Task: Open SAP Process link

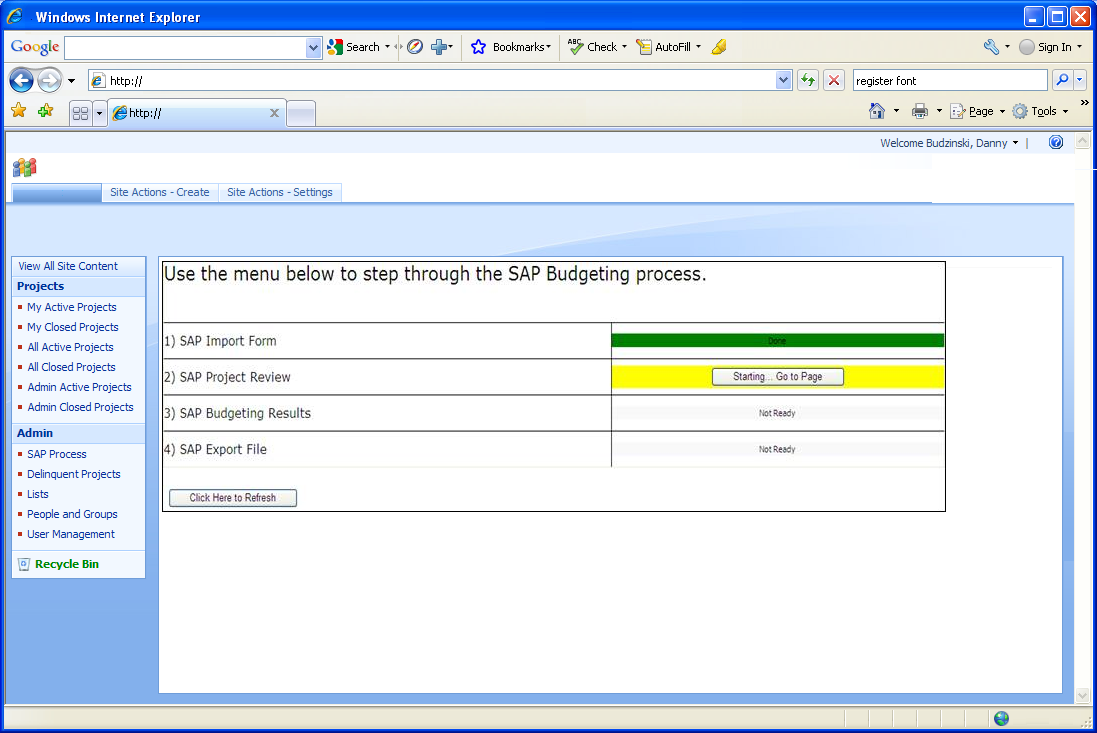Action: (57, 454)
